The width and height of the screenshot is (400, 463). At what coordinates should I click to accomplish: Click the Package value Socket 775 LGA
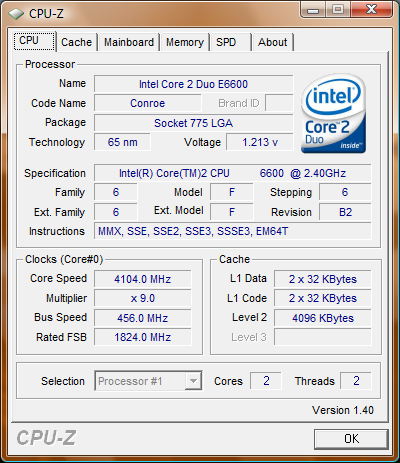click(x=194, y=123)
